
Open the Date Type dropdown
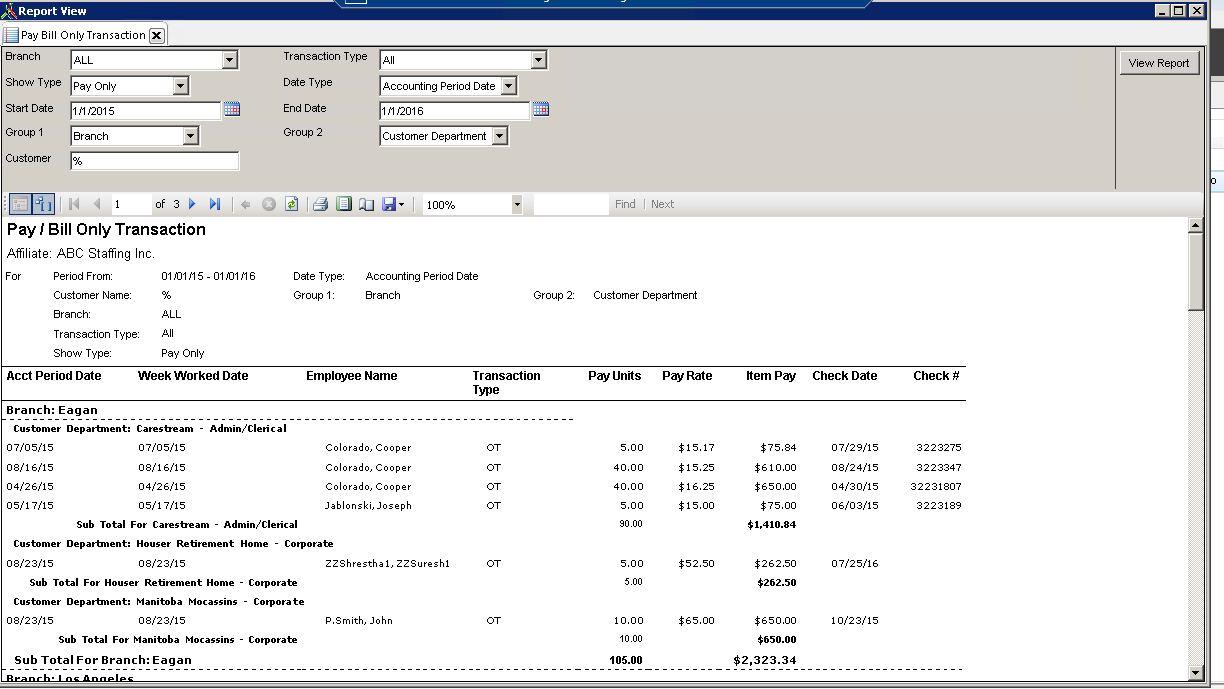coord(509,86)
